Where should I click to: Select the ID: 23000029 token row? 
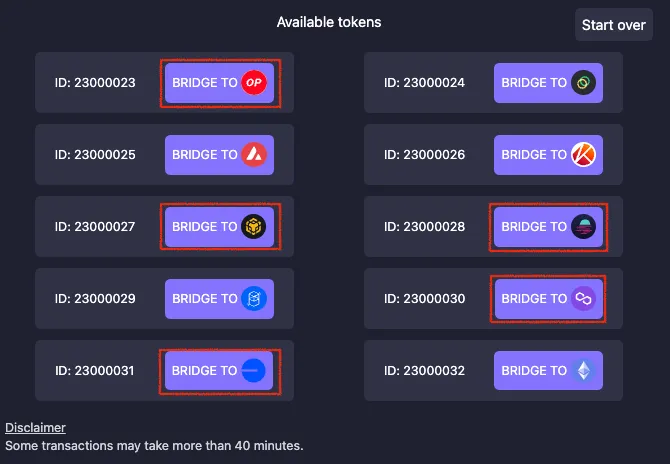pyautogui.click(x=165, y=298)
